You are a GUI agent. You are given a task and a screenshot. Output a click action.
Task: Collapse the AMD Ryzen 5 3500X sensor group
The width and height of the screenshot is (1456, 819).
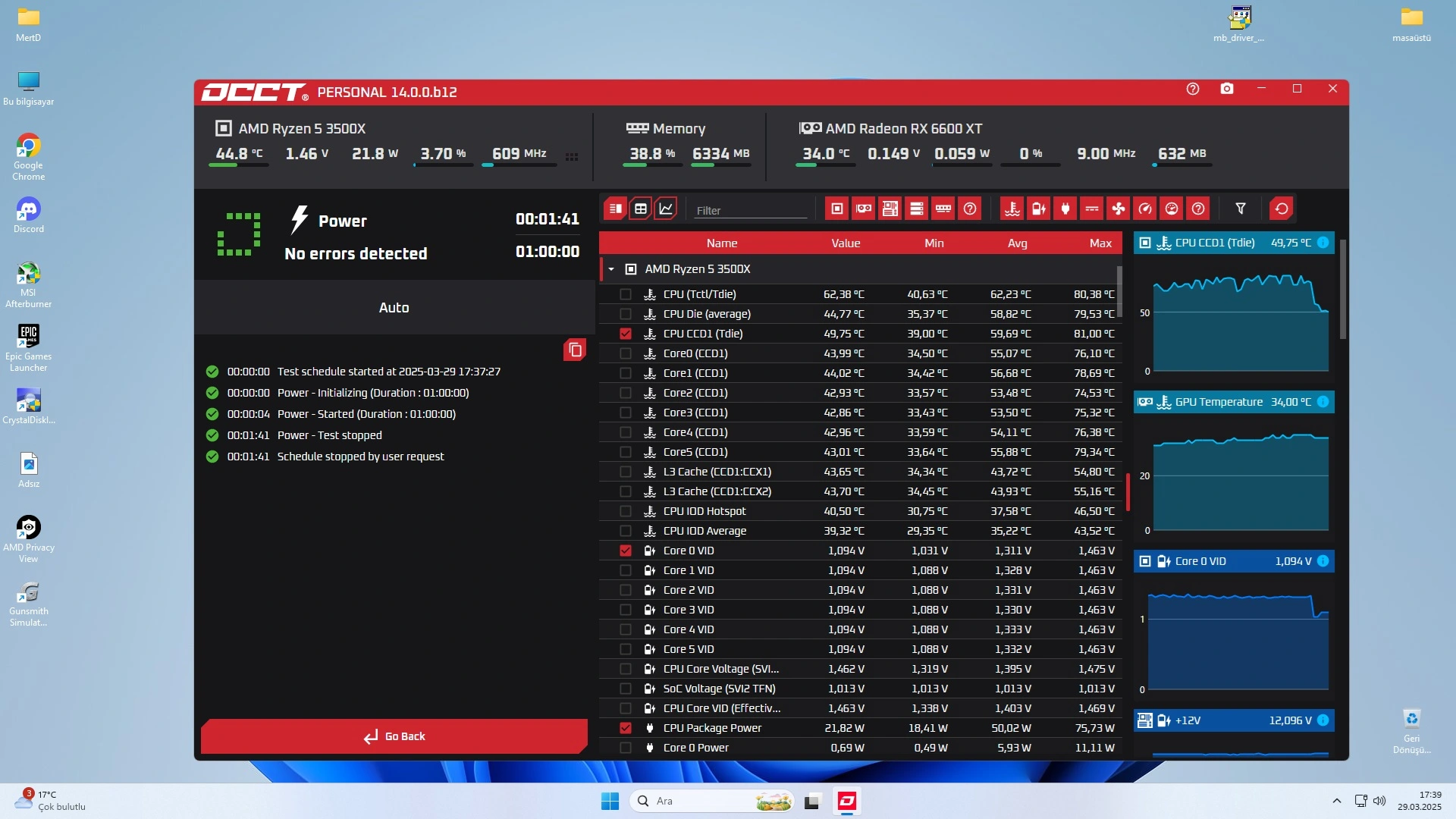611,269
